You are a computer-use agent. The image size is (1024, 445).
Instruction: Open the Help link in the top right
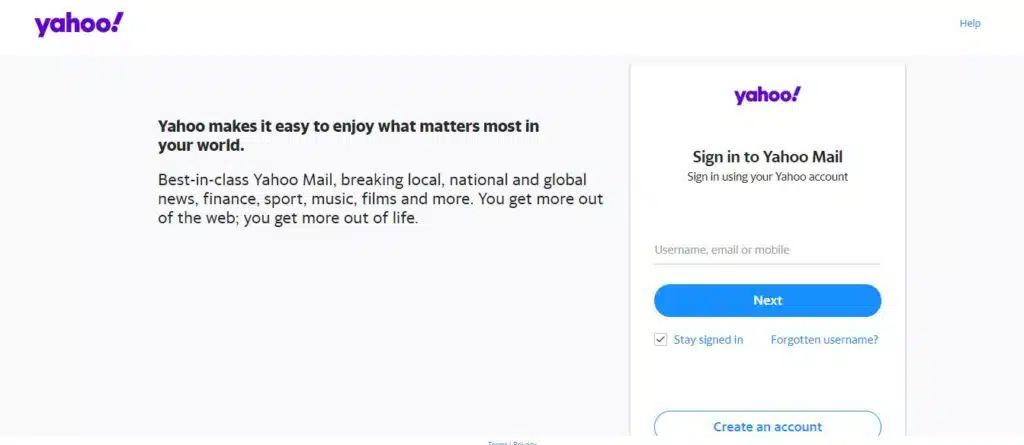[x=970, y=23]
